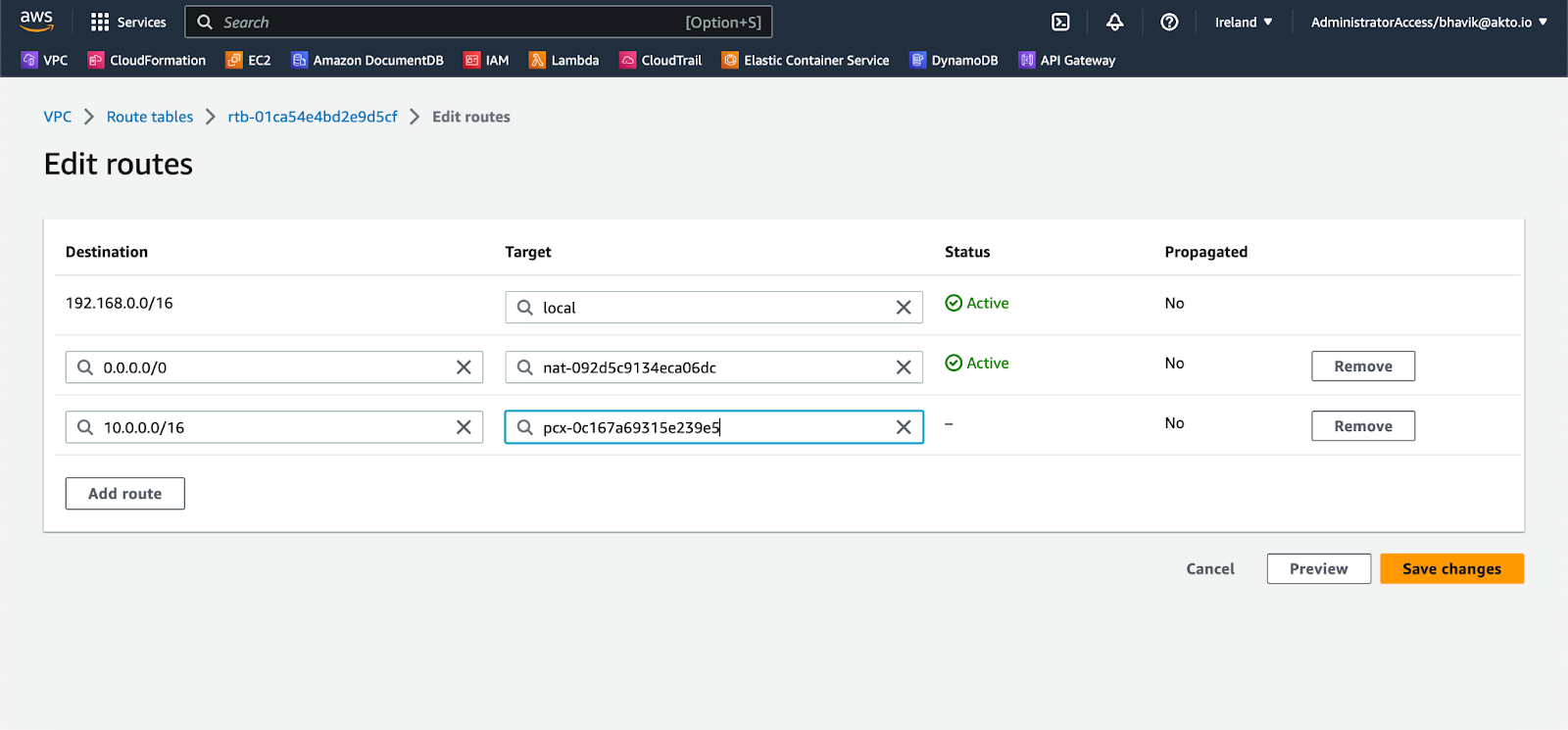Screen dimensions: 1568x730
Task: Go to AWS console home logo
Action: tap(36, 21)
